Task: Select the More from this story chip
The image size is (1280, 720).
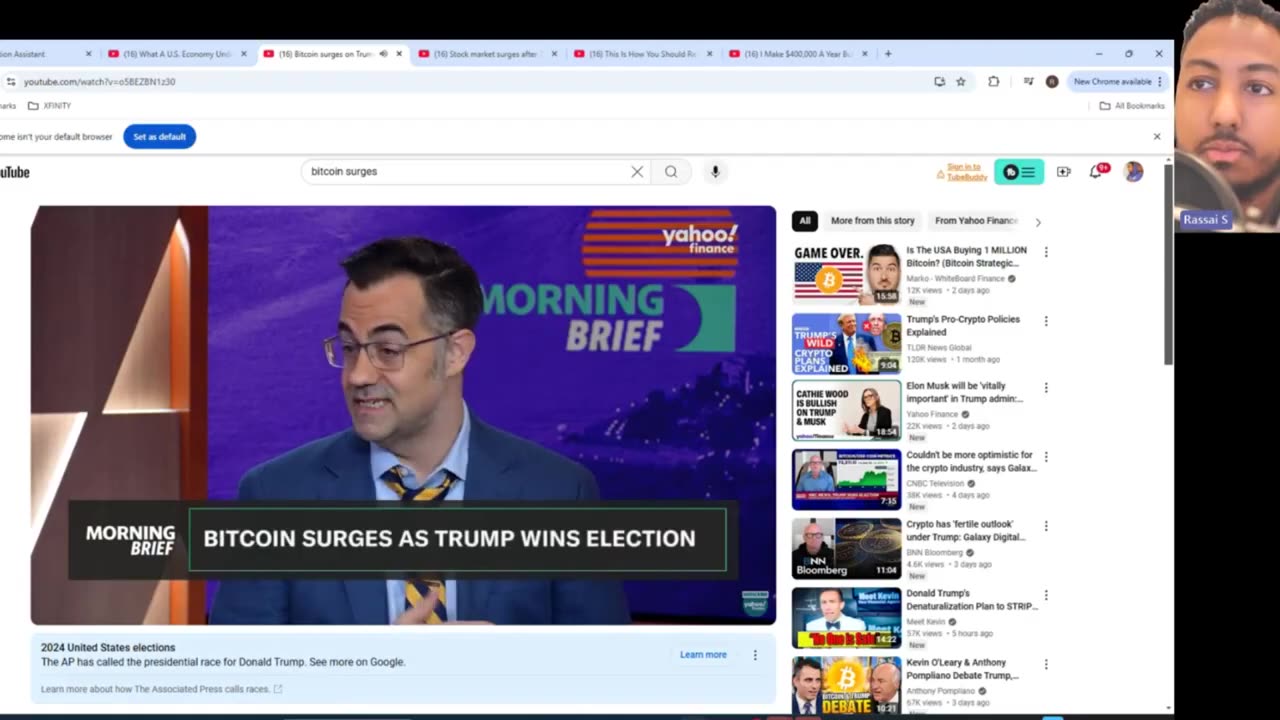Action: point(872,221)
